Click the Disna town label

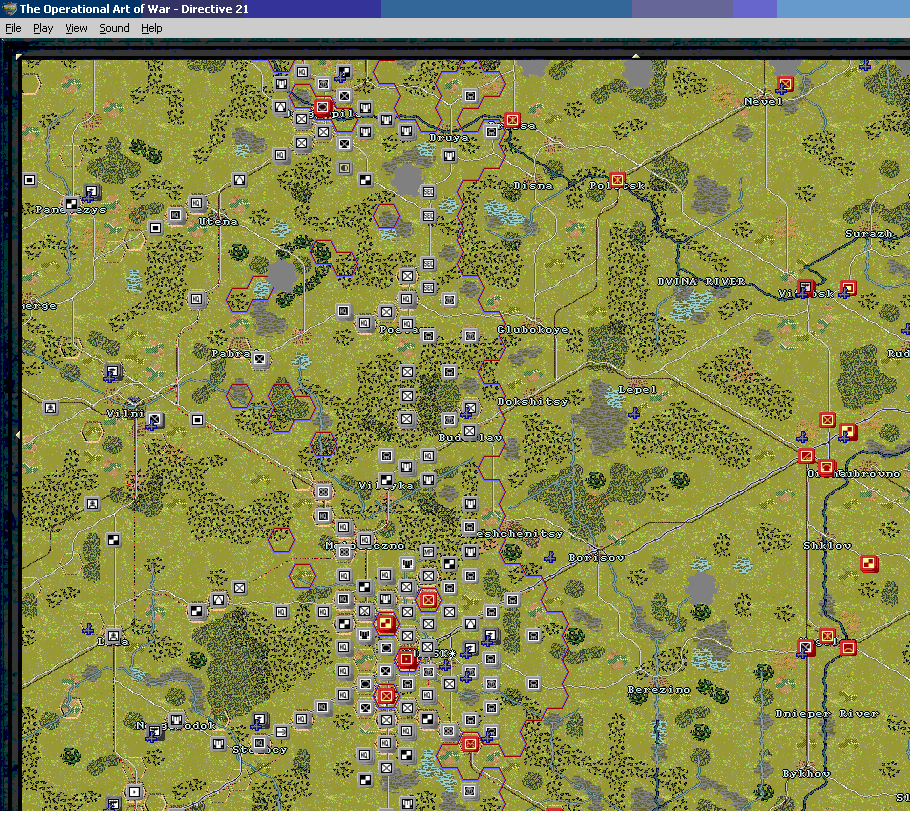(x=533, y=186)
